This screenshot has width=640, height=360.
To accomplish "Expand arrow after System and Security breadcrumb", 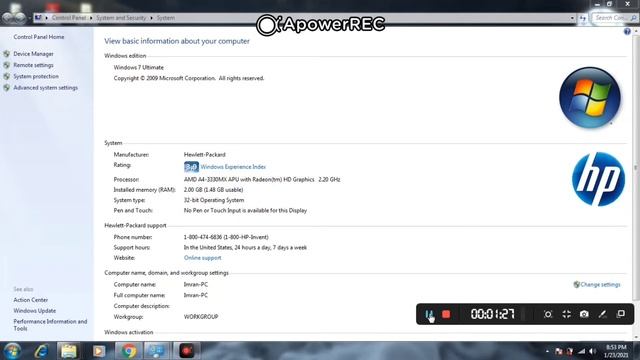I will tap(151, 18).
